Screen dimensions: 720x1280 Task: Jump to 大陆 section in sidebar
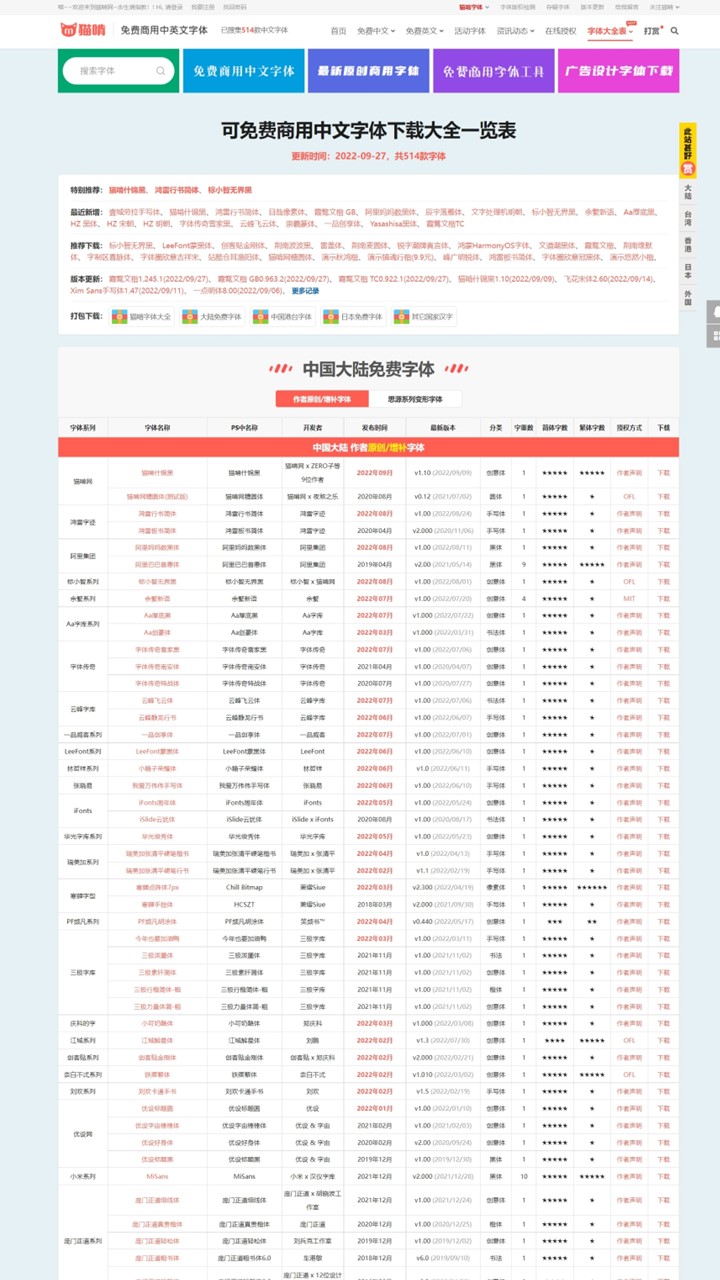688,190
